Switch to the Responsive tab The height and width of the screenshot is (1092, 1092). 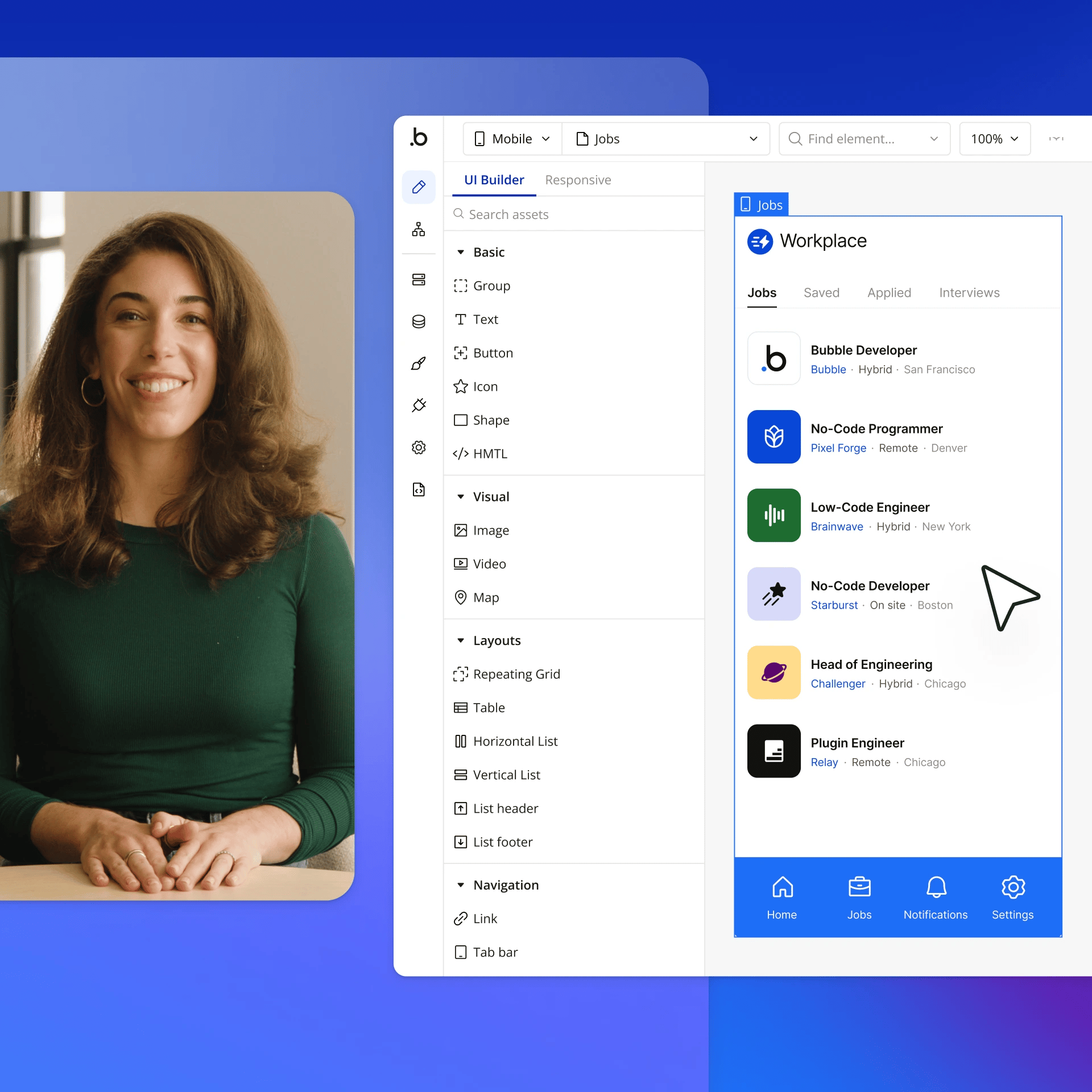578,180
